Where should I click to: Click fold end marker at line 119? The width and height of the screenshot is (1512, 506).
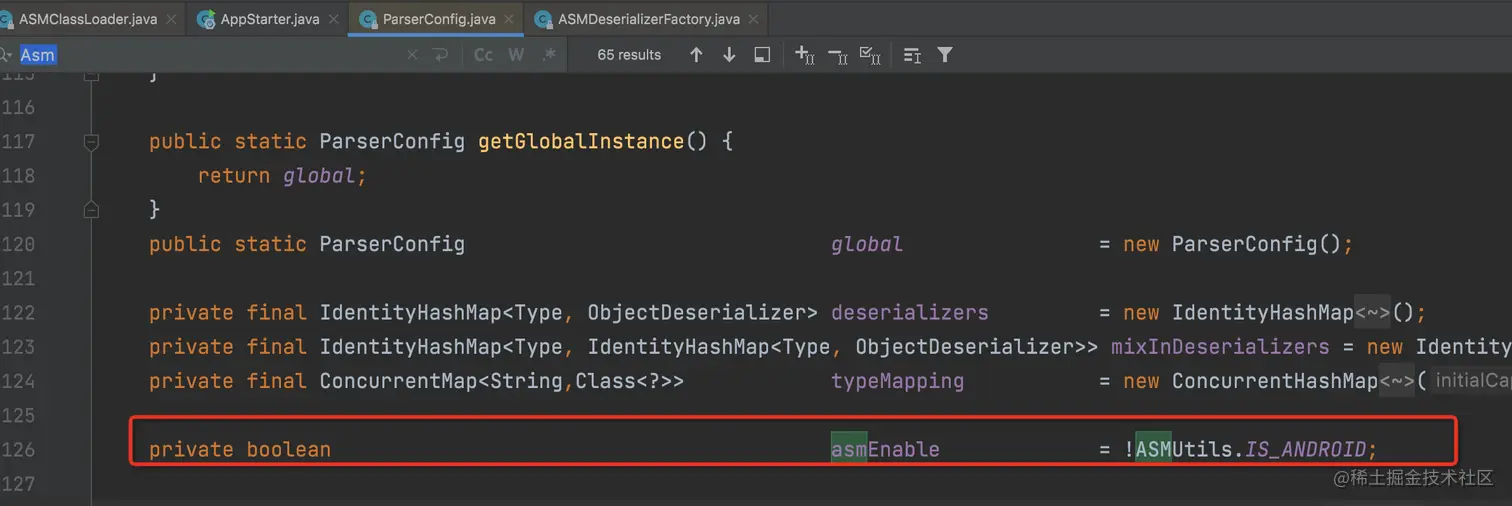pyautogui.click(x=91, y=210)
